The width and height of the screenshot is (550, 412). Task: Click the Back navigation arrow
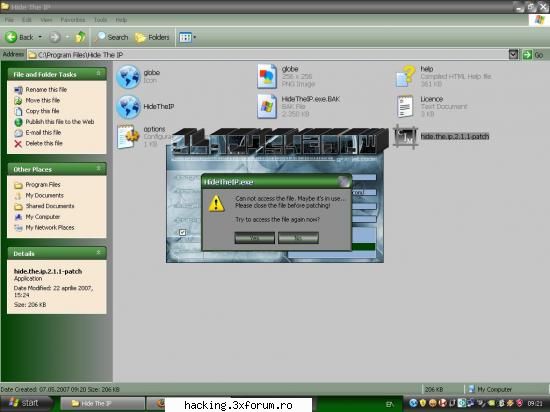pos(19,37)
